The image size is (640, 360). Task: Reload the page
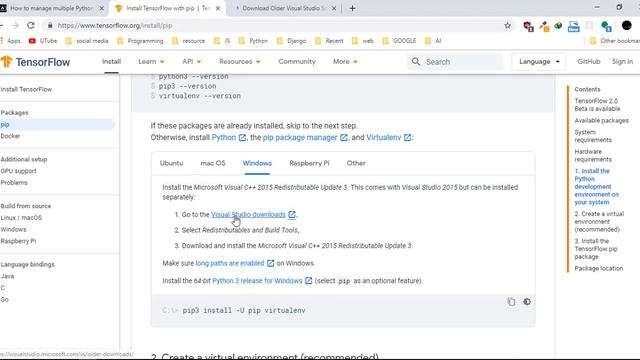(31, 25)
